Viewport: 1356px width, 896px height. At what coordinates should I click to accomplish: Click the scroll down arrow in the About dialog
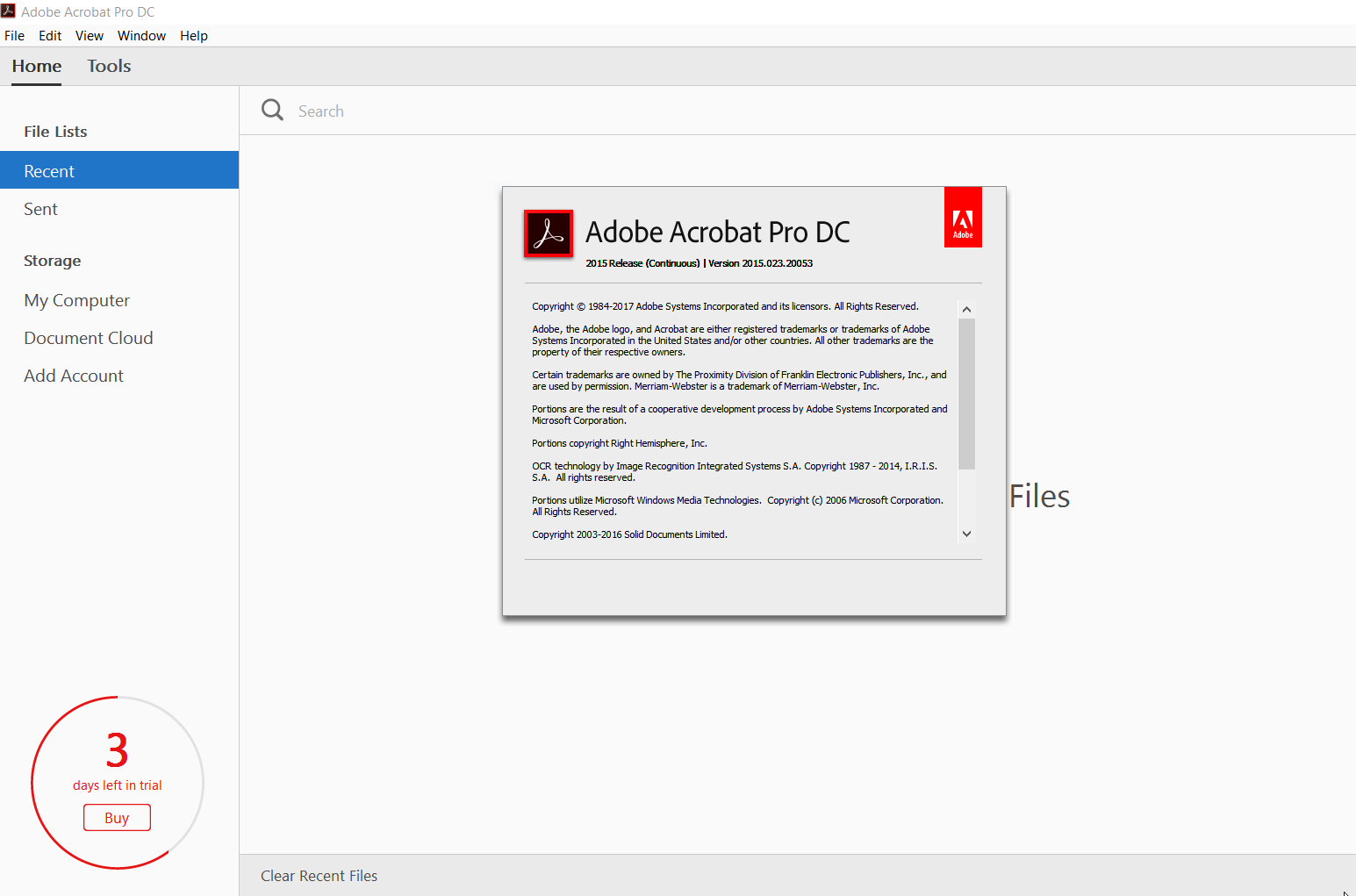click(x=966, y=534)
